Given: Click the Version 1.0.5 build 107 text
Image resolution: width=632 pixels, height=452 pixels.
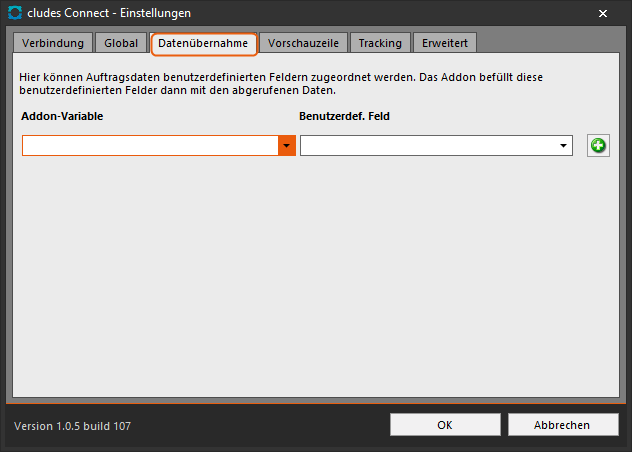Looking at the screenshot, I should click(x=73, y=426).
